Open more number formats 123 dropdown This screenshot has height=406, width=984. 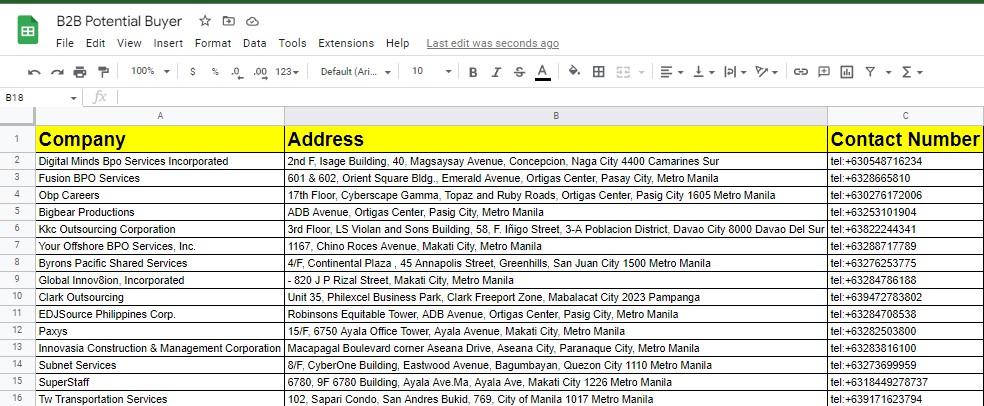point(287,72)
